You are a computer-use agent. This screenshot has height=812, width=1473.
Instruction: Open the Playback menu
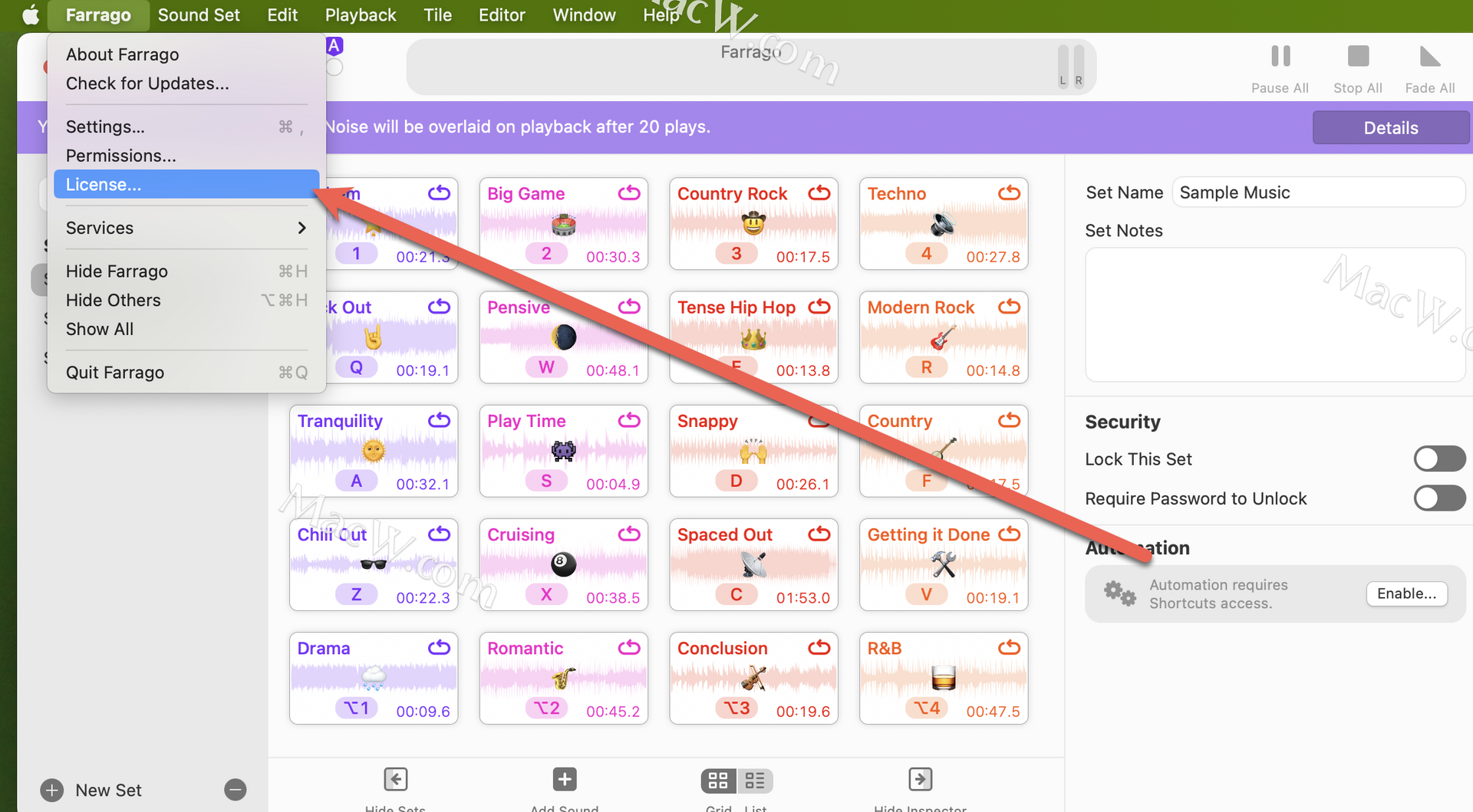(x=360, y=15)
